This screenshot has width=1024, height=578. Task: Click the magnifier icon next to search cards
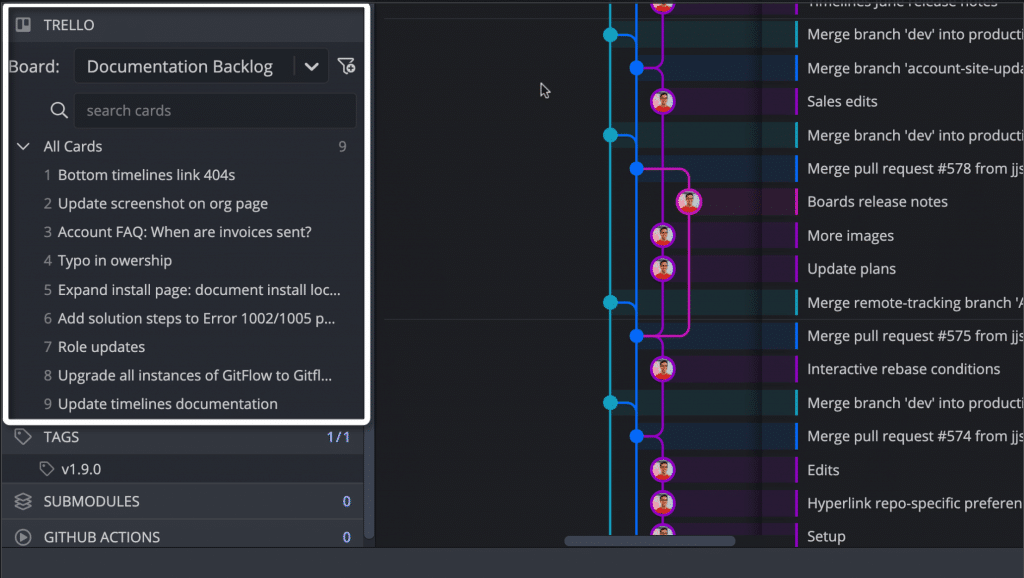(x=59, y=110)
